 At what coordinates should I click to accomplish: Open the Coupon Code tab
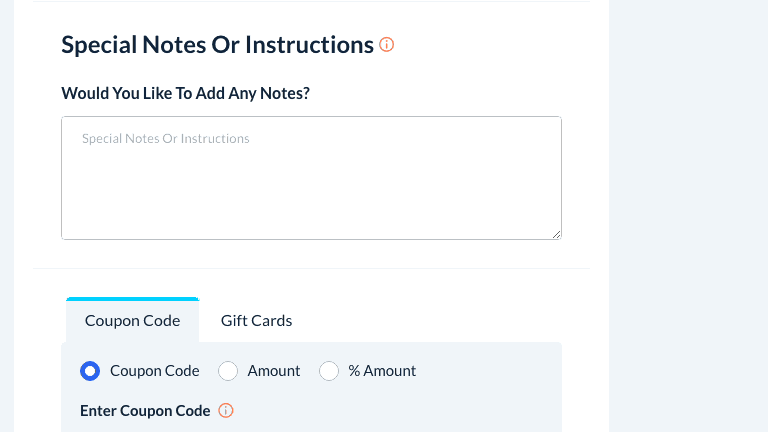pos(132,321)
